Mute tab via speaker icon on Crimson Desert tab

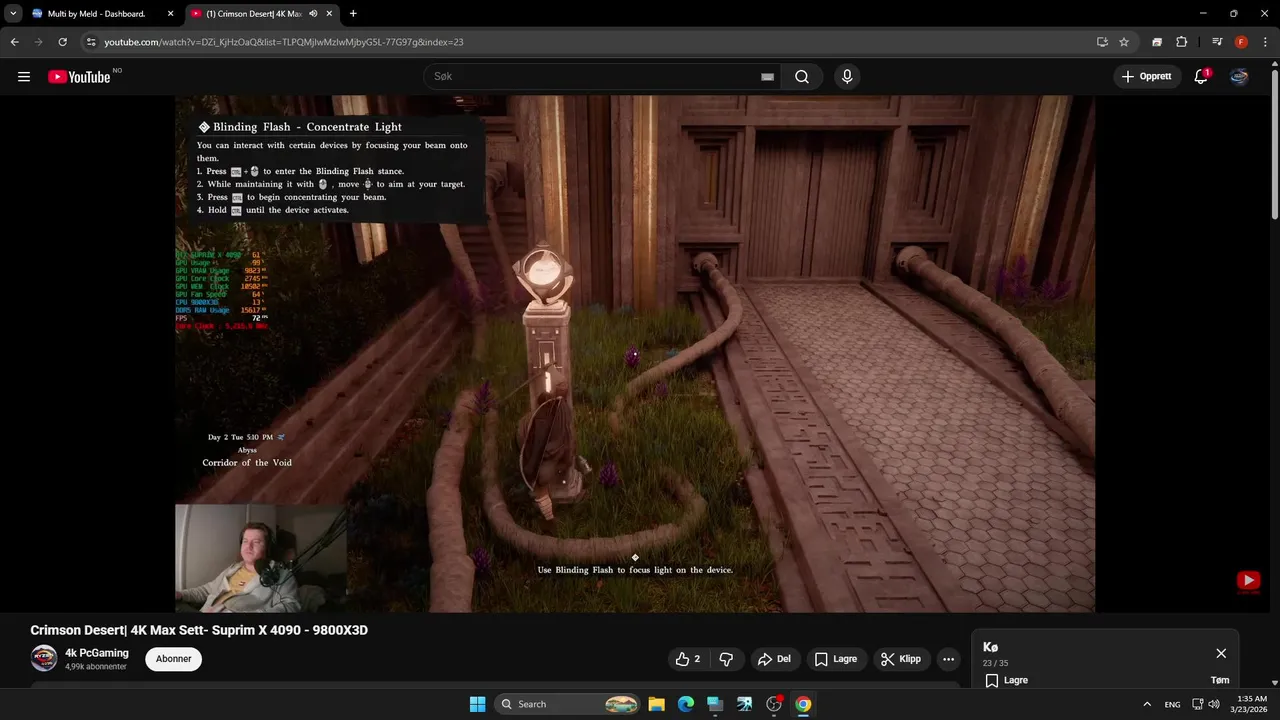(x=313, y=14)
